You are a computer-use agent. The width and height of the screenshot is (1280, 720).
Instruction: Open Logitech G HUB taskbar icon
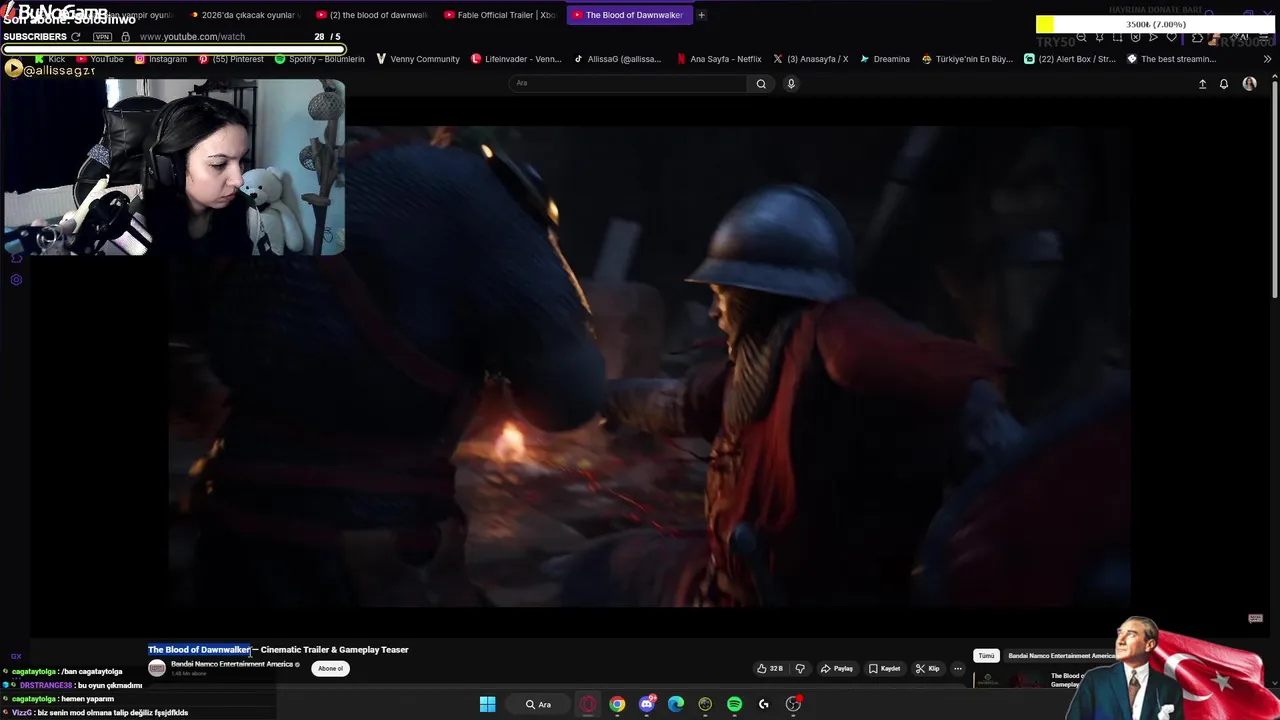click(x=764, y=704)
